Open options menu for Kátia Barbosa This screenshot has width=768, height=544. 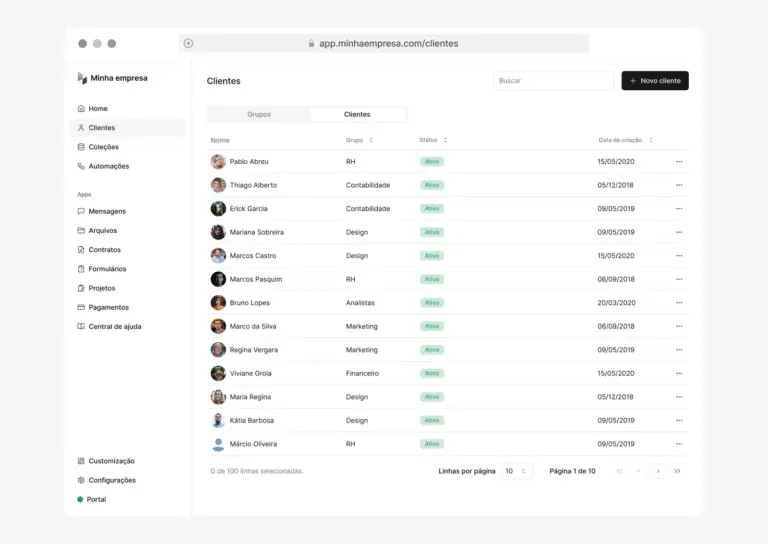pyautogui.click(x=679, y=420)
